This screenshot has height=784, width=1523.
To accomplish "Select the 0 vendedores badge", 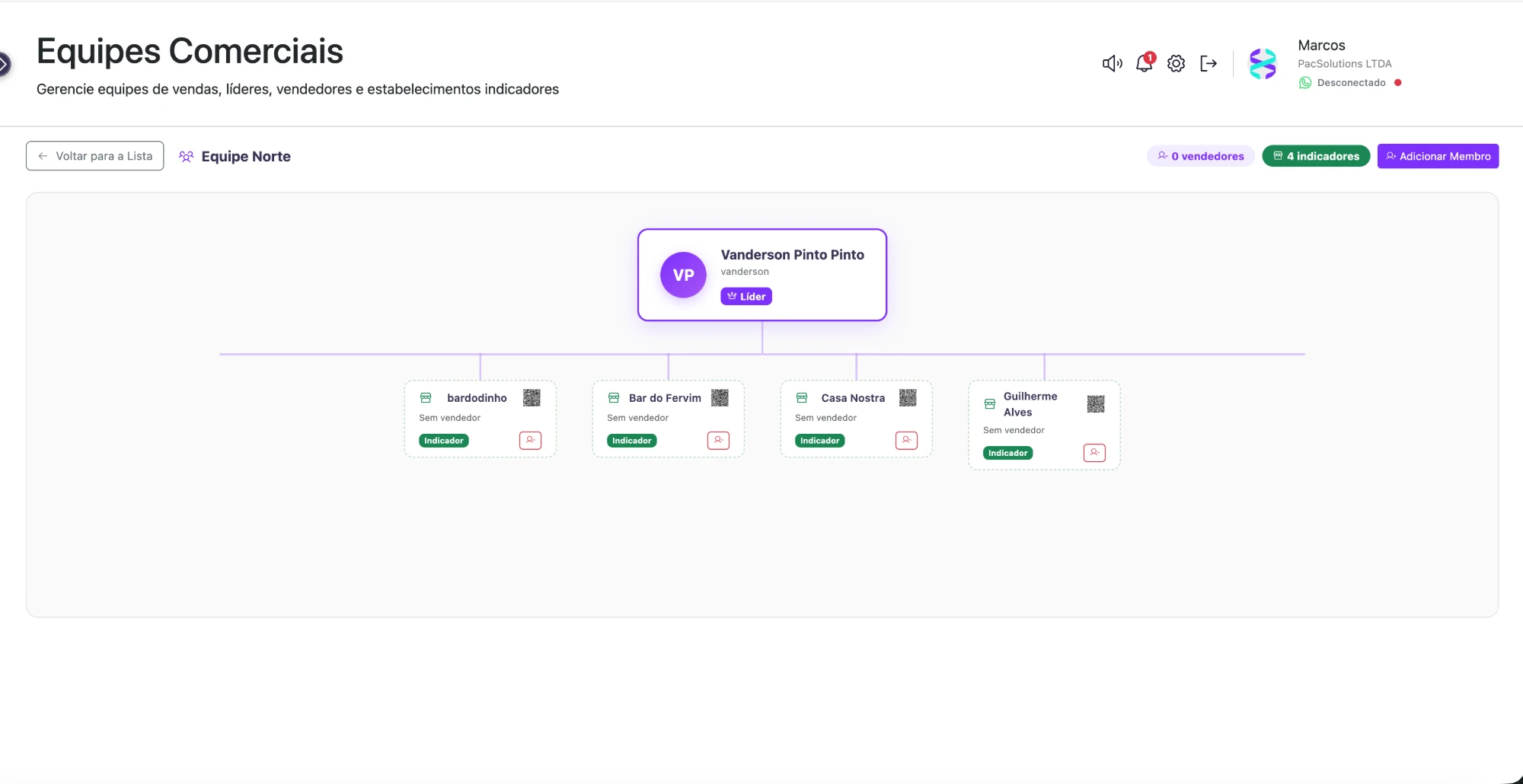I will [1201, 156].
